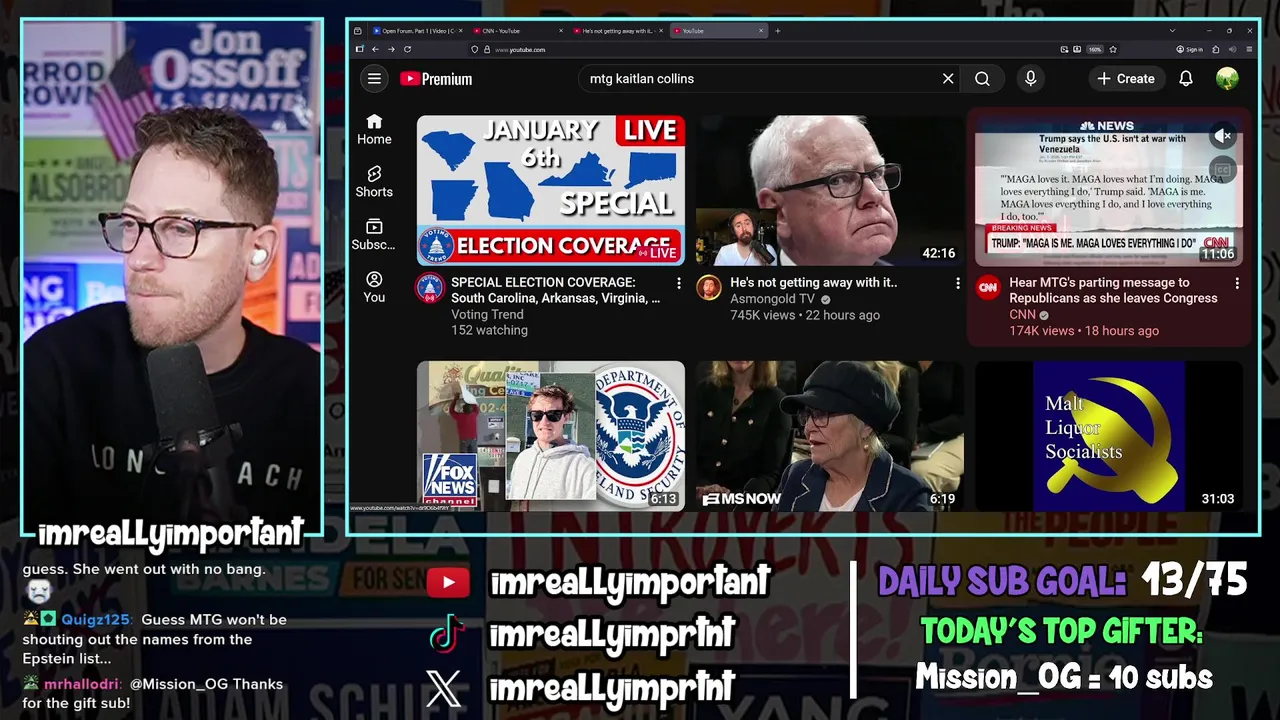The image size is (1280, 720).
Task: Open the You section in the sidebar
Action: pos(374,287)
